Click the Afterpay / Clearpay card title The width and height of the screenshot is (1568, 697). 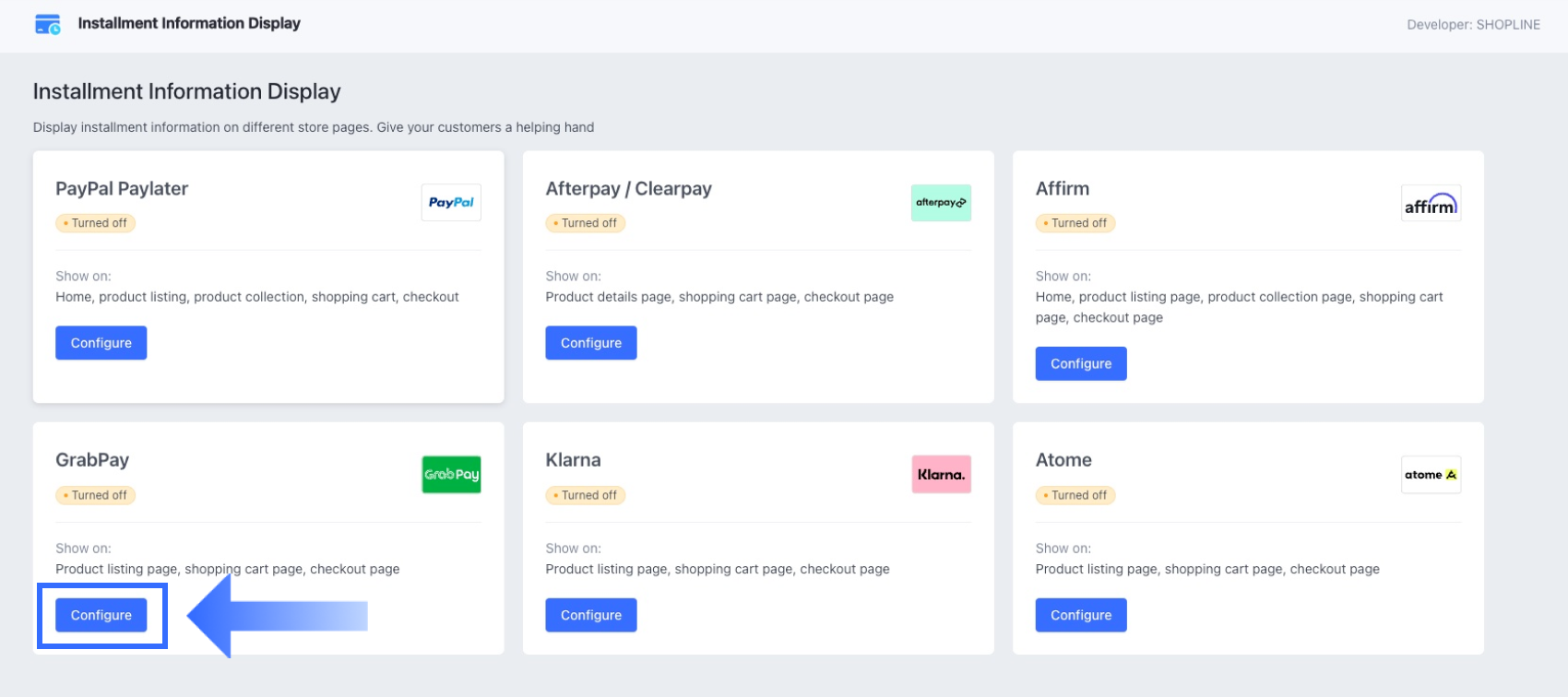click(x=628, y=189)
